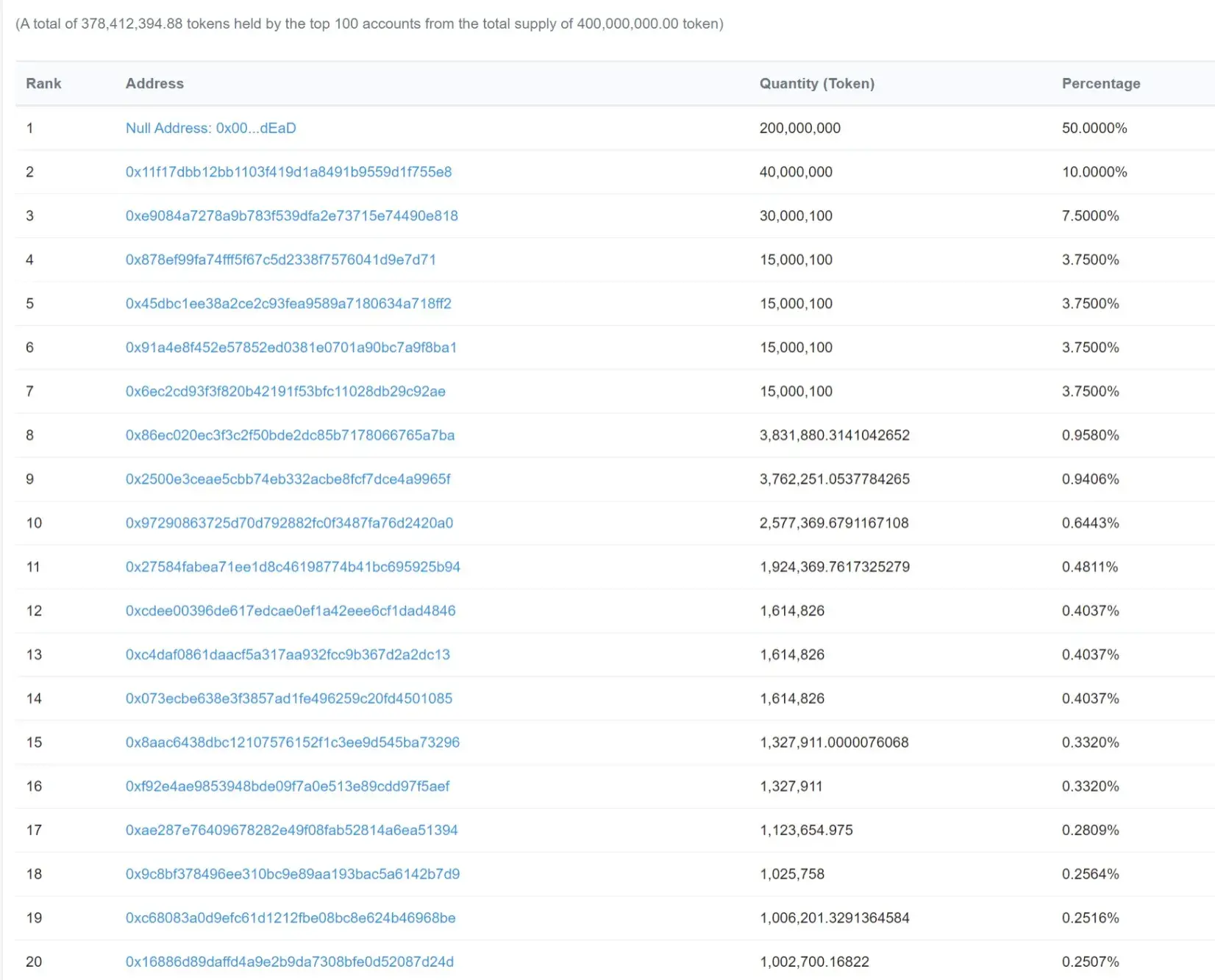Open address 0xc68083a0d9efc61d1212fbe08bc8e624b46968be
The image size is (1215, 980).
click(291, 918)
